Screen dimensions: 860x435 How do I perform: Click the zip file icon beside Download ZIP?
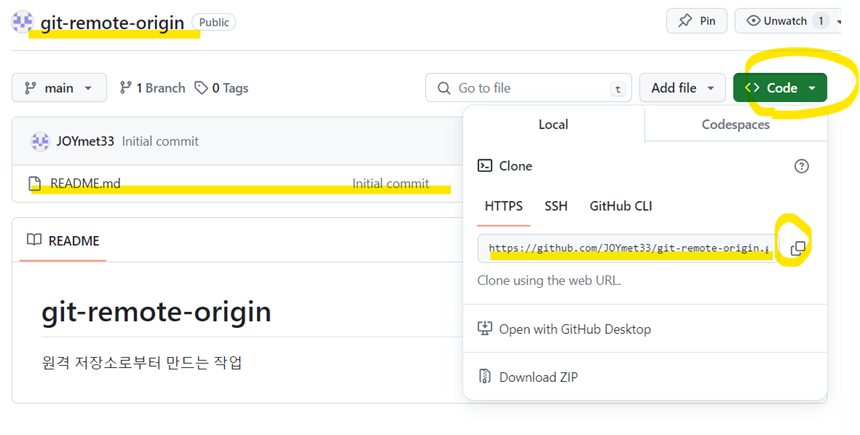coord(485,376)
